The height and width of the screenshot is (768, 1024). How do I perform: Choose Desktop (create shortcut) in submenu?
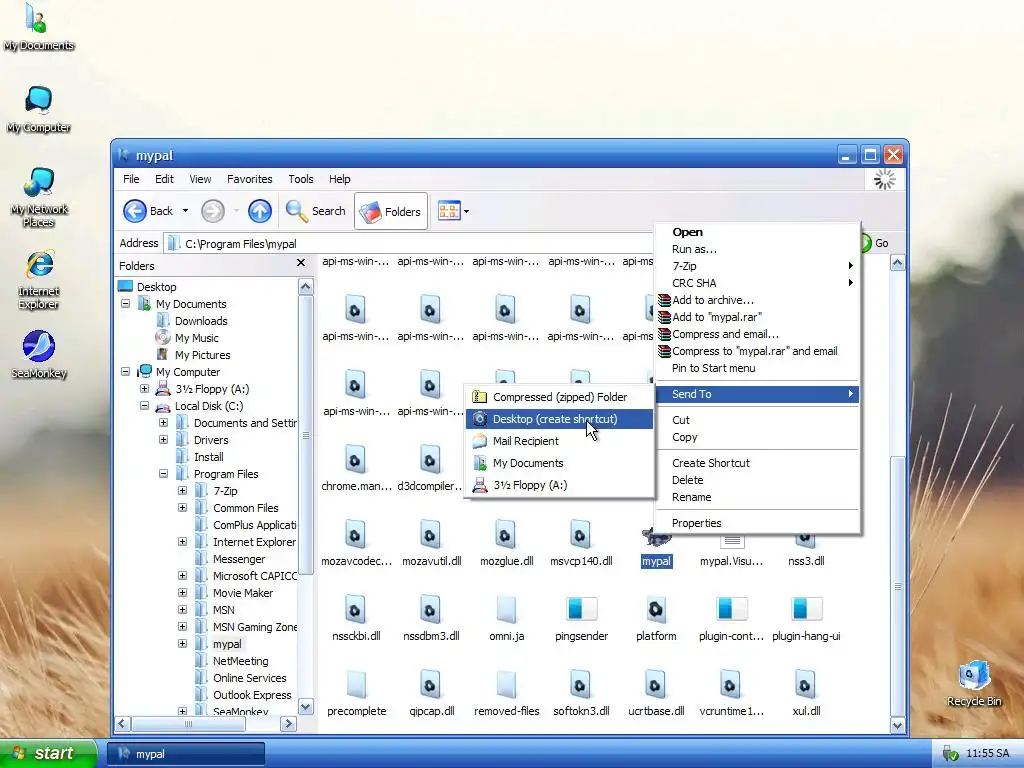pos(559,419)
